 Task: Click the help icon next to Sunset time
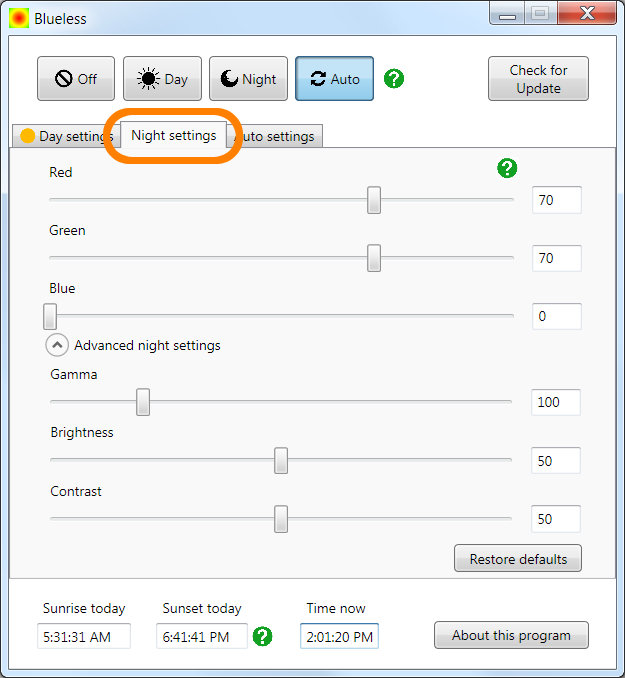pyautogui.click(x=262, y=636)
